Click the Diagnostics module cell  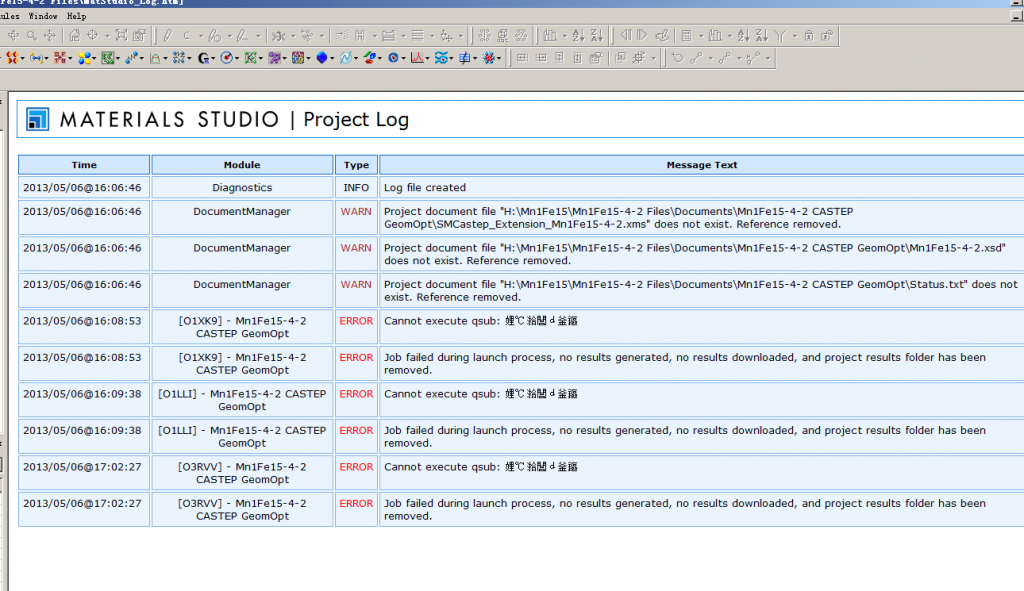pos(242,187)
